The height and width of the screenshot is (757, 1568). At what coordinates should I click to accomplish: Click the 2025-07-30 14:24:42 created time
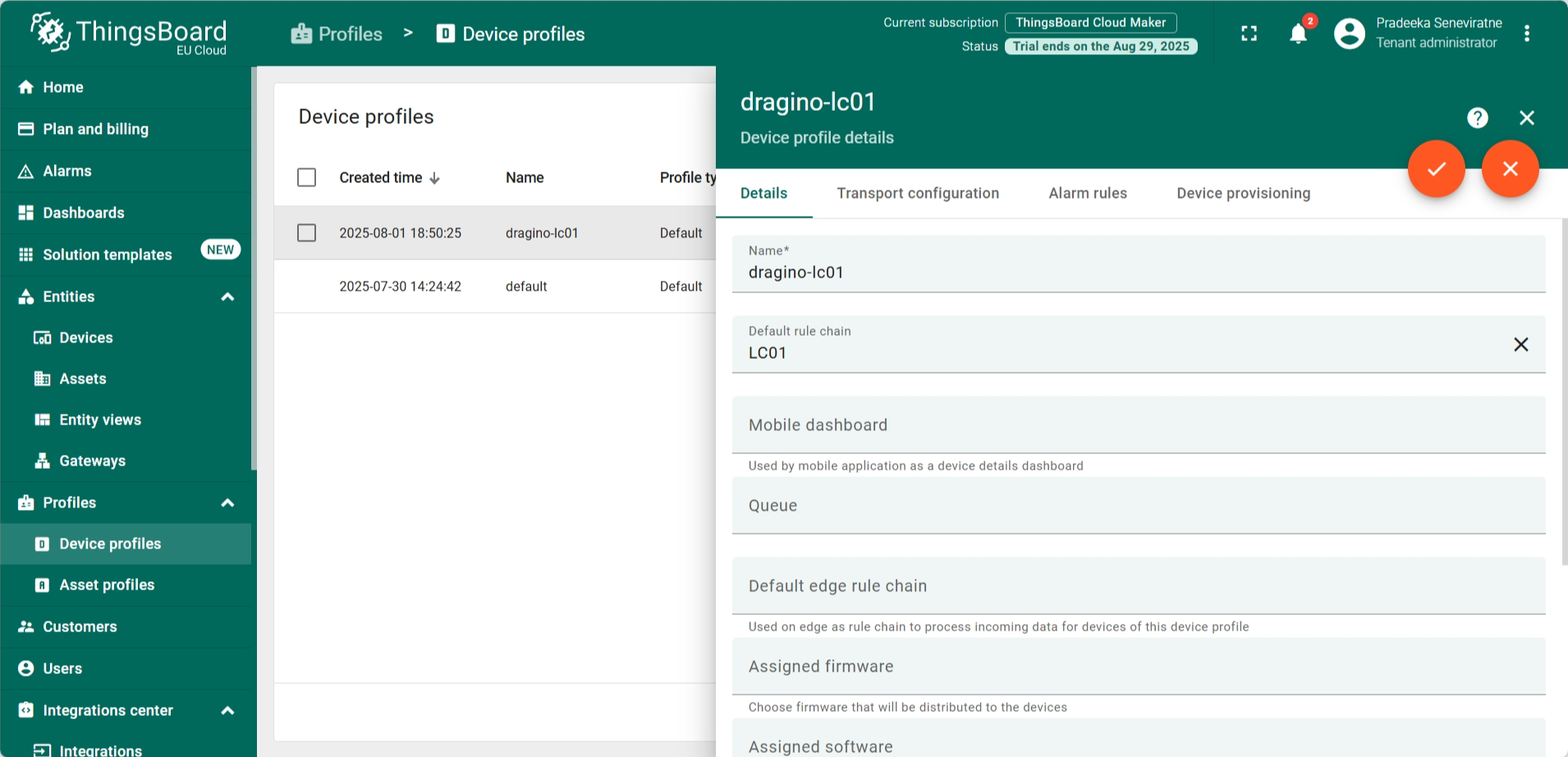click(401, 287)
